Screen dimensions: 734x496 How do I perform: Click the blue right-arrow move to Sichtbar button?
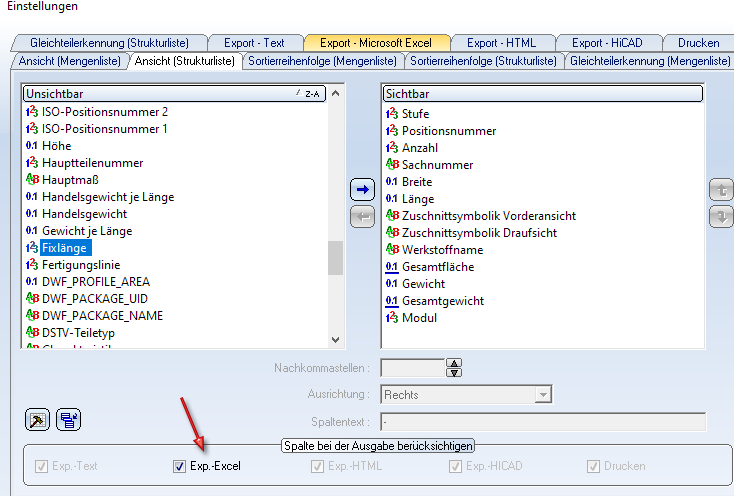pyautogui.click(x=362, y=190)
